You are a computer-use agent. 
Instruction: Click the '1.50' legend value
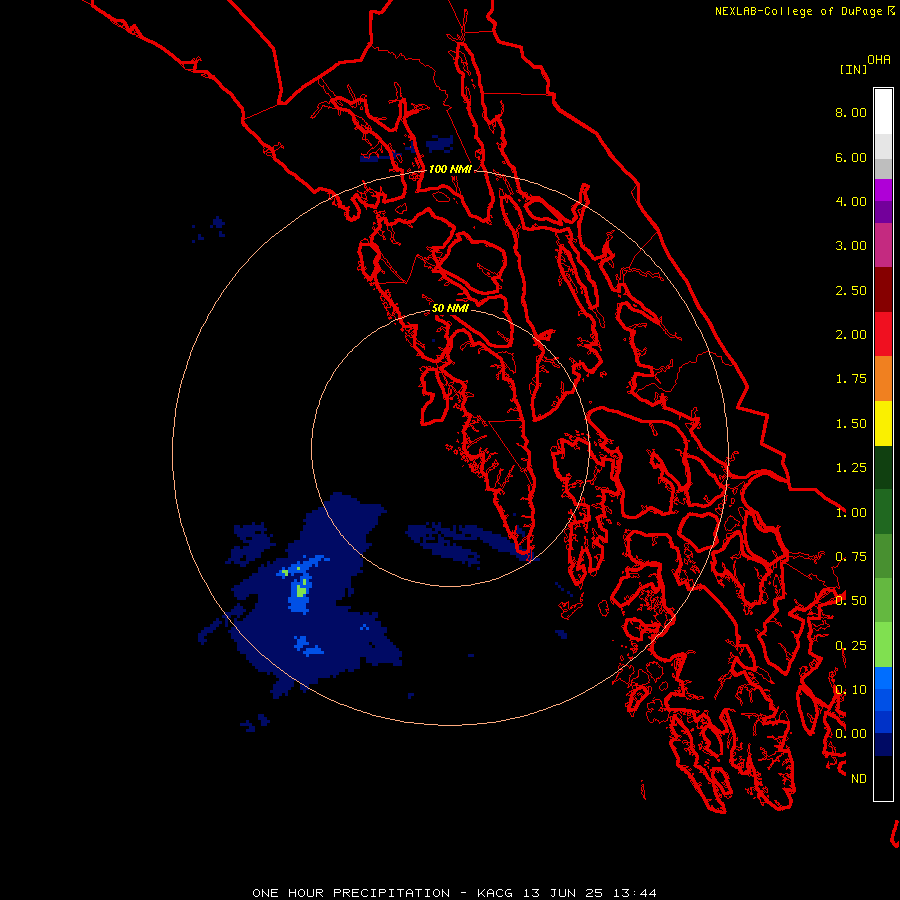[851, 424]
